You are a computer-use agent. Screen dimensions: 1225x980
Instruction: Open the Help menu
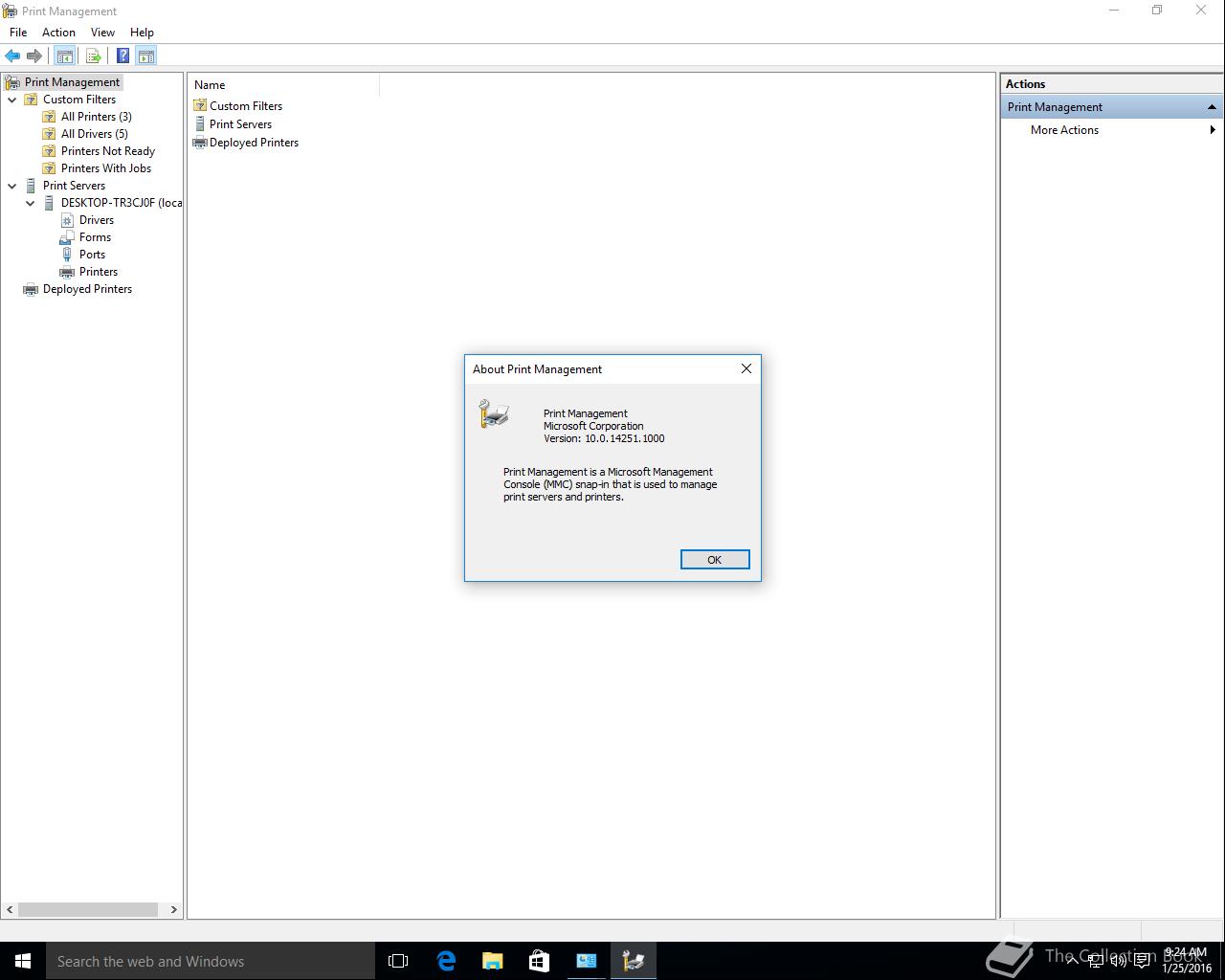tap(142, 33)
